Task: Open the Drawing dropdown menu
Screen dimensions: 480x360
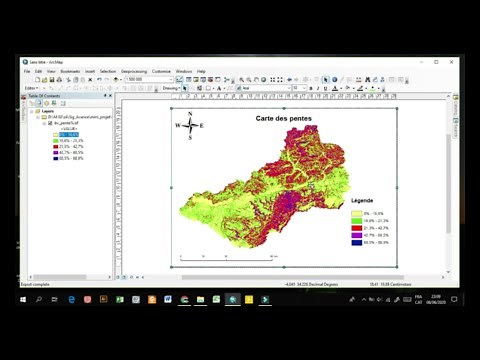Action: pyautogui.click(x=171, y=88)
